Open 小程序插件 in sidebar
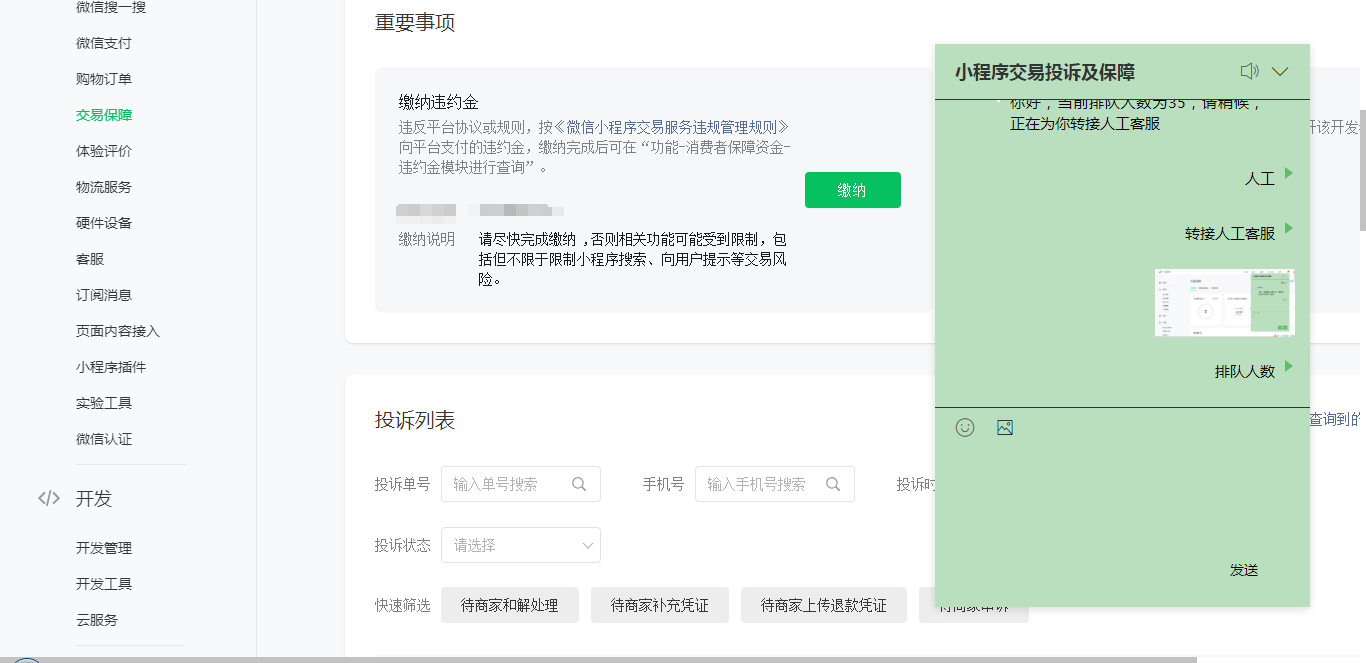Screen dimensions: 1366x663 click(111, 367)
